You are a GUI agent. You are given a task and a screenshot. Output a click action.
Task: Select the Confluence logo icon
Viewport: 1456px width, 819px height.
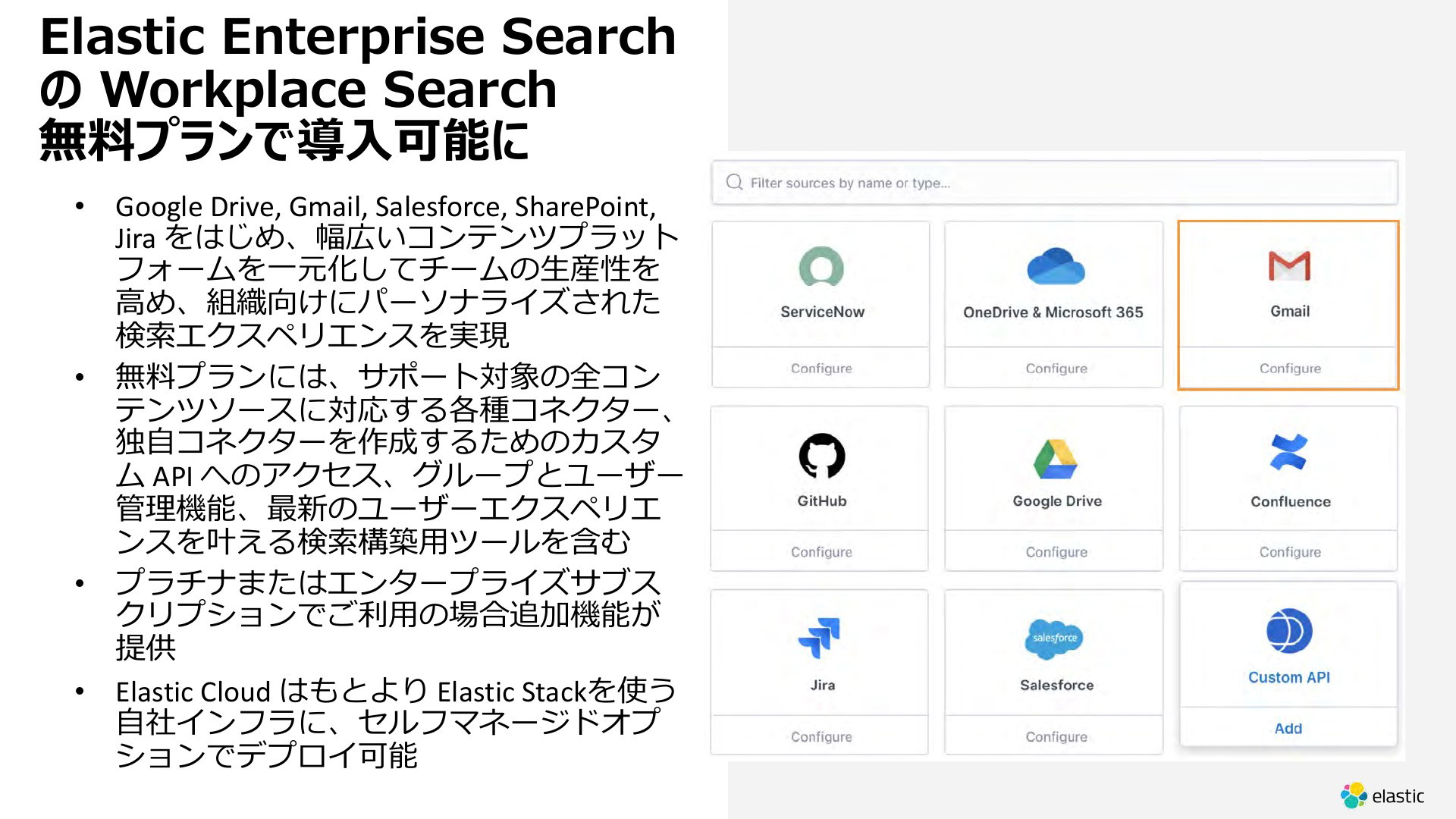[x=1288, y=453]
